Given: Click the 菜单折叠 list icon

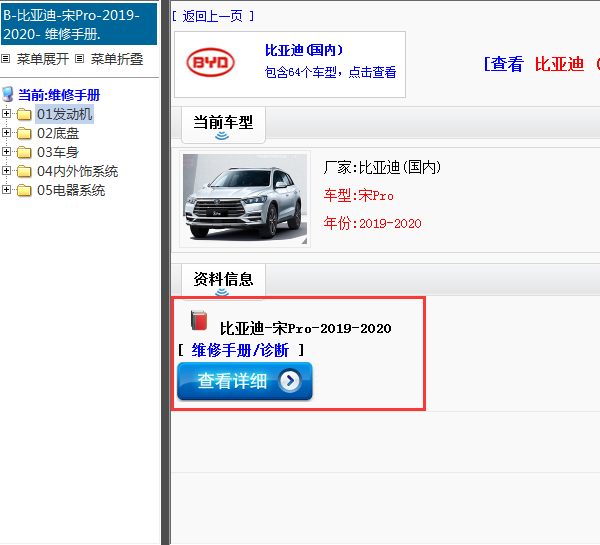Looking at the screenshot, I should pyautogui.click(x=79, y=59).
